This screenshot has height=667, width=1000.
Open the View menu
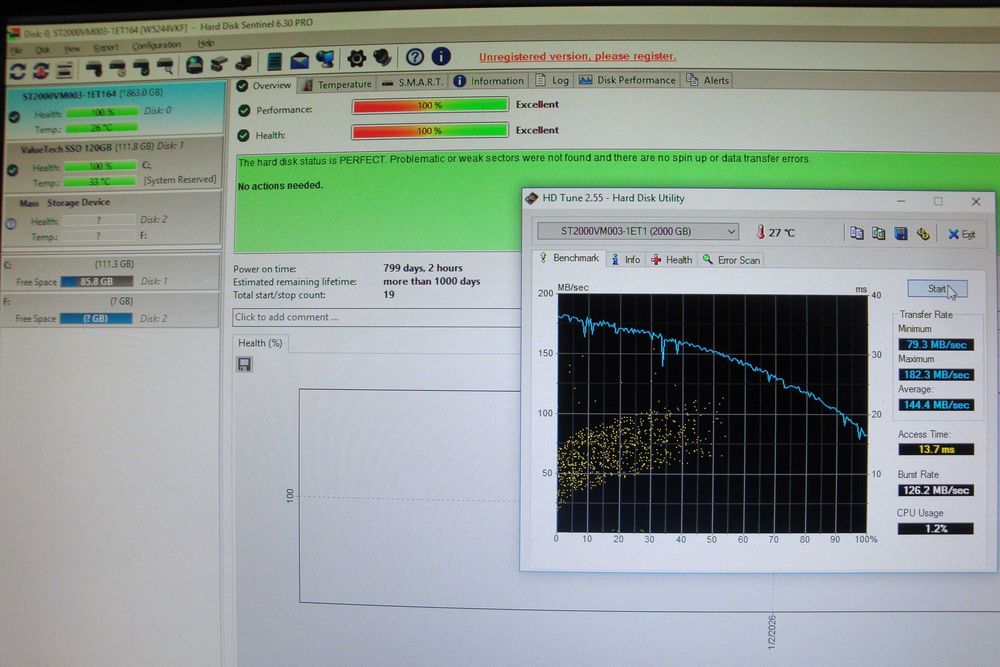pyautogui.click(x=71, y=48)
